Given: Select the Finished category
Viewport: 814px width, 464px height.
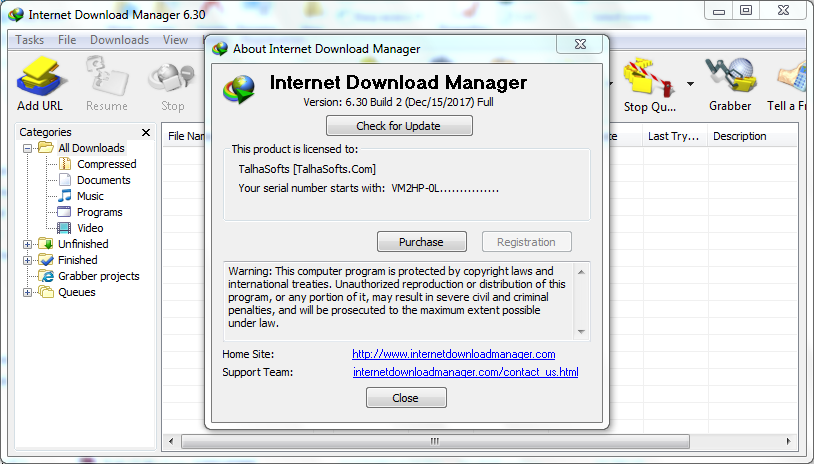Looking at the screenshot, I should [77, 260].
